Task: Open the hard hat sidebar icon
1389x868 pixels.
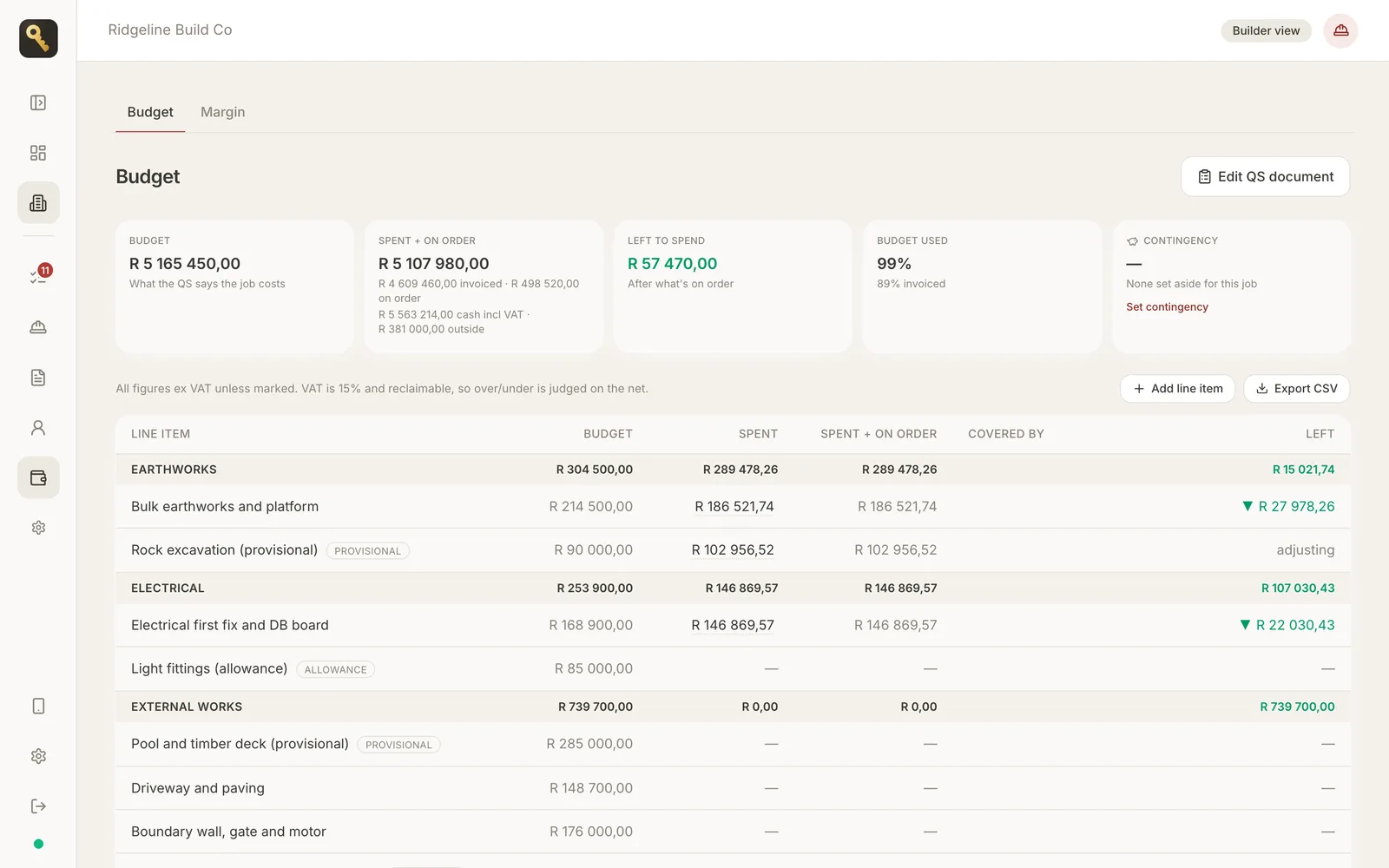Action: 38,327
